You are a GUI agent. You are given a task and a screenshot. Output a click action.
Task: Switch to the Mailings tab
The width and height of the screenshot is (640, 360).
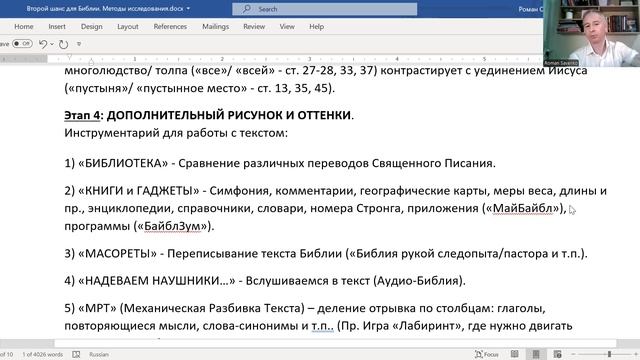216,27
